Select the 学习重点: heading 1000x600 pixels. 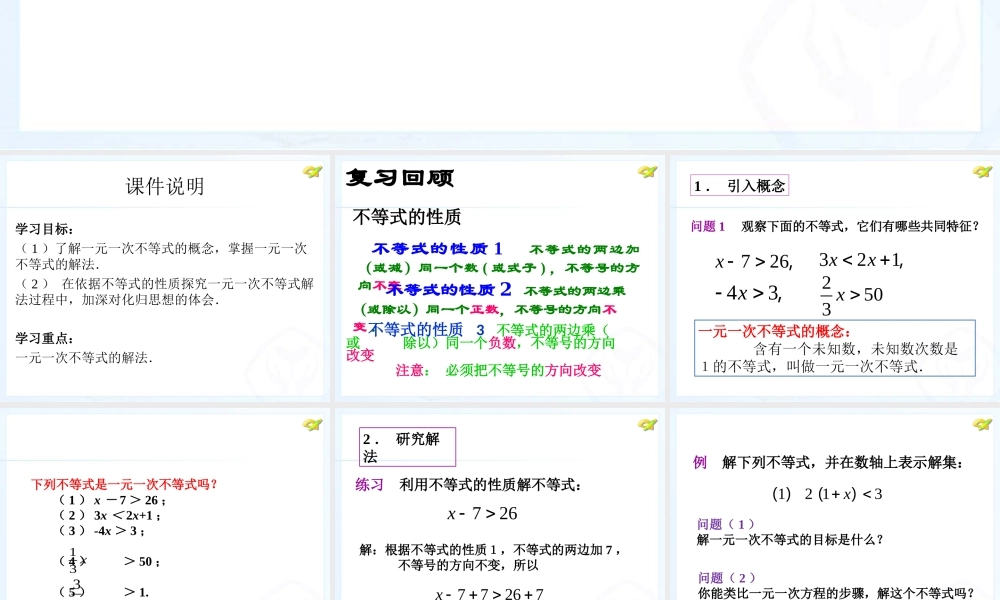45,339
